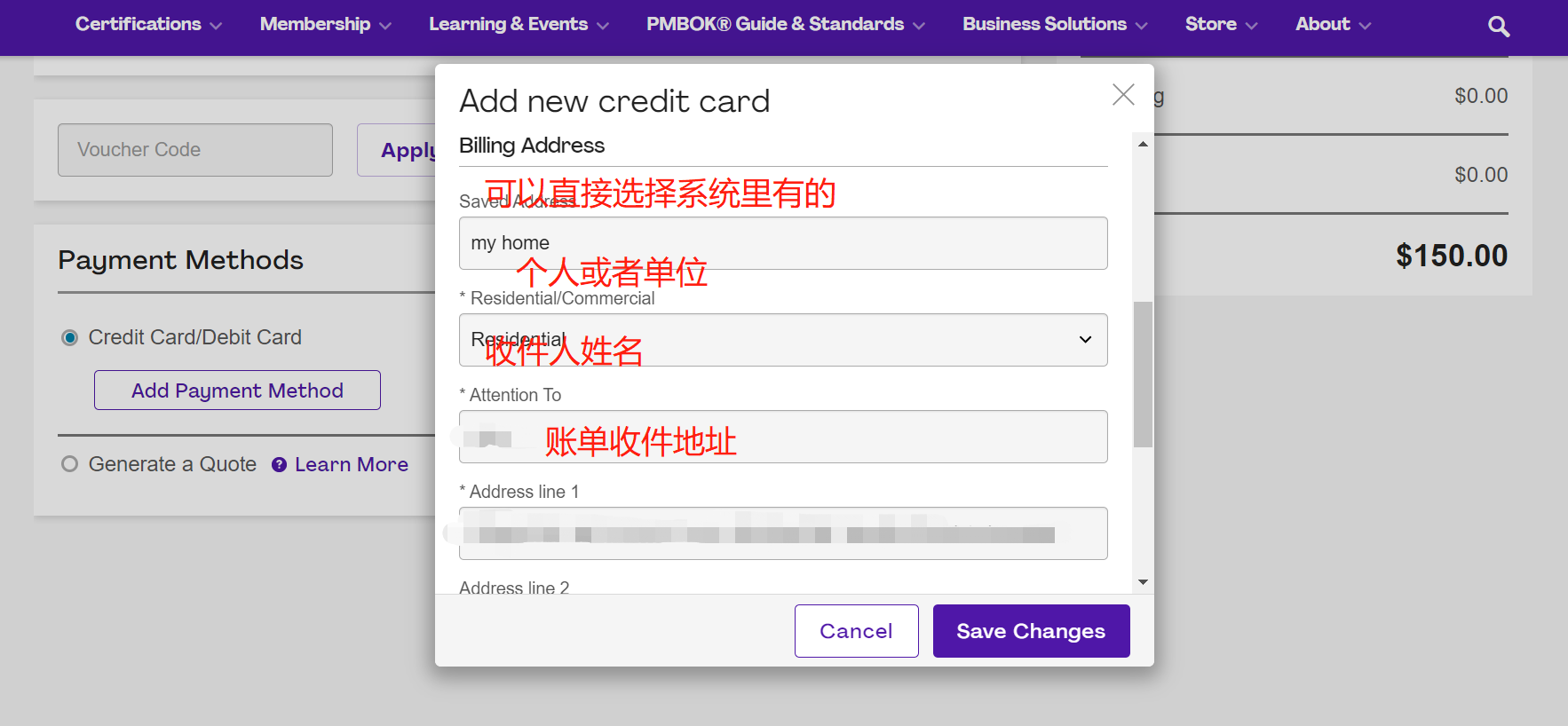Expand Business Solutions menu
Viewport: 1568px width, 726px height.
click(1054, 25)
